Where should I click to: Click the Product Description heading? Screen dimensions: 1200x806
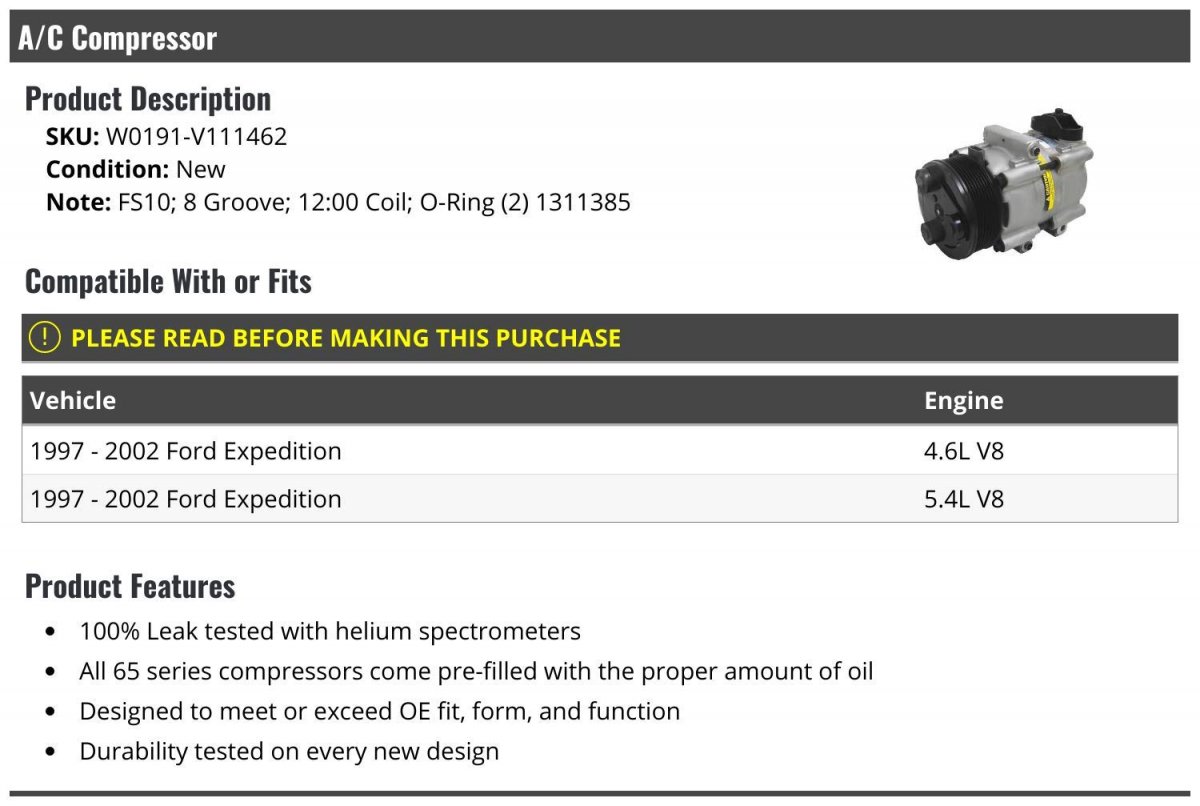click(148, 99)
